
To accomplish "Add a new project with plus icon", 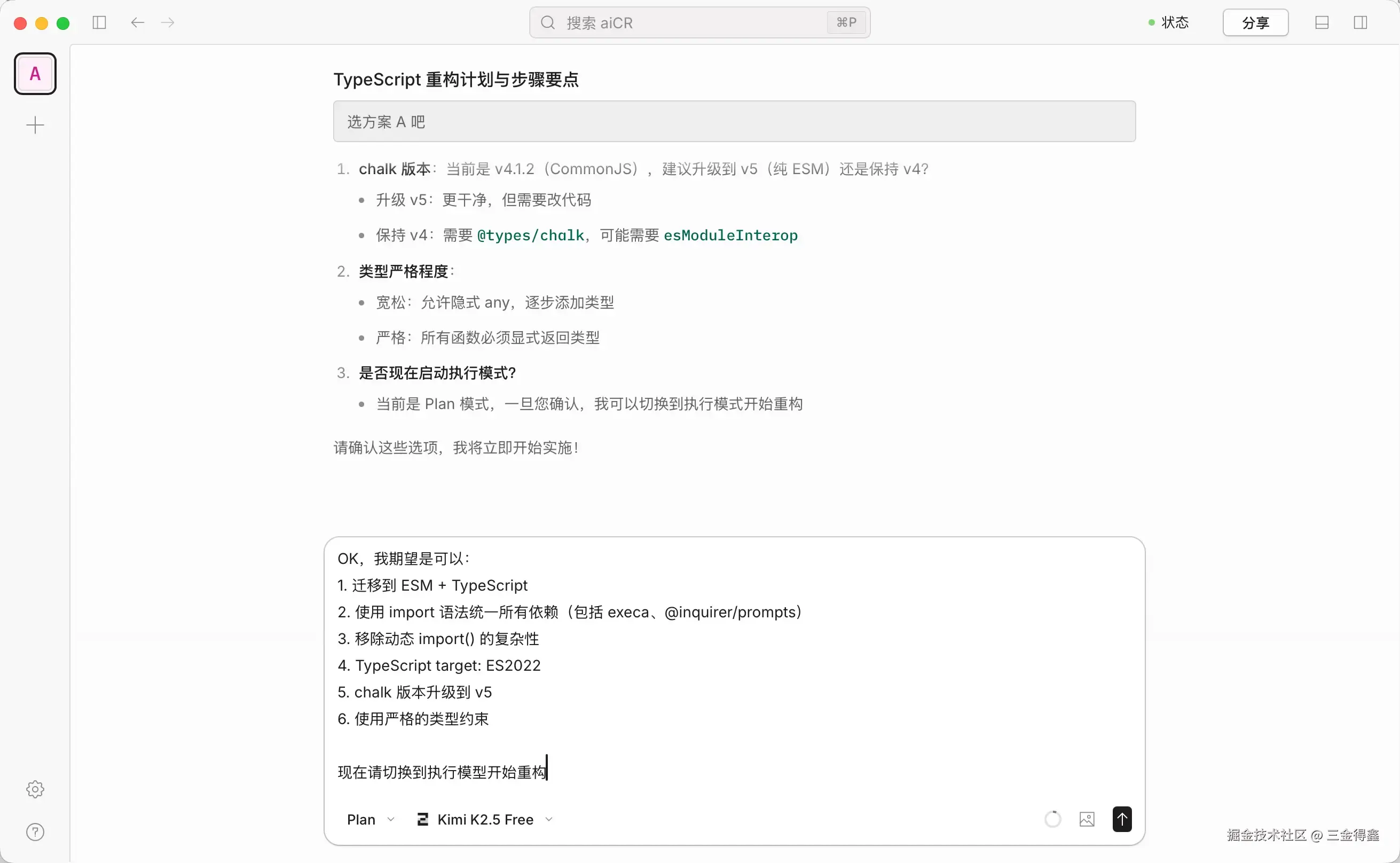I will tap(35, 125).
